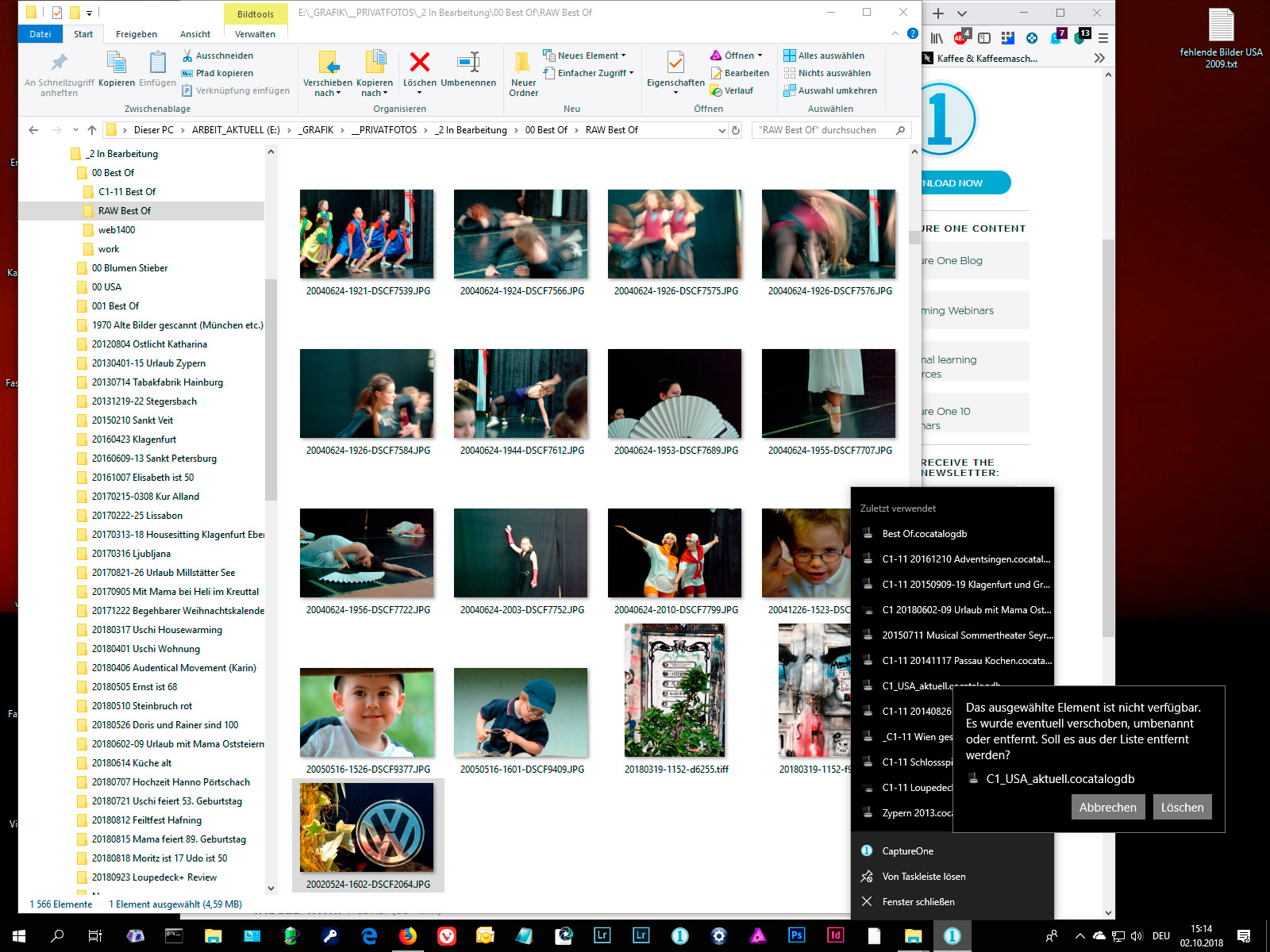
Task: Switch to the Ansicht ribbon tab
Action: (x=195, y=34)
